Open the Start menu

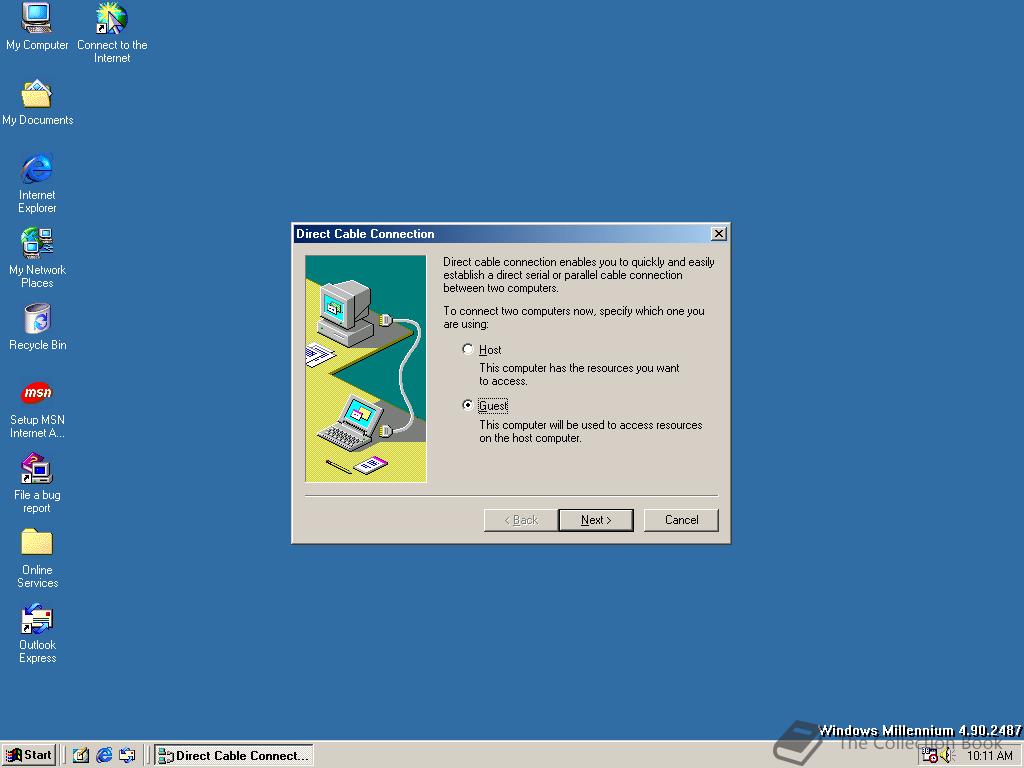point(29,756)
